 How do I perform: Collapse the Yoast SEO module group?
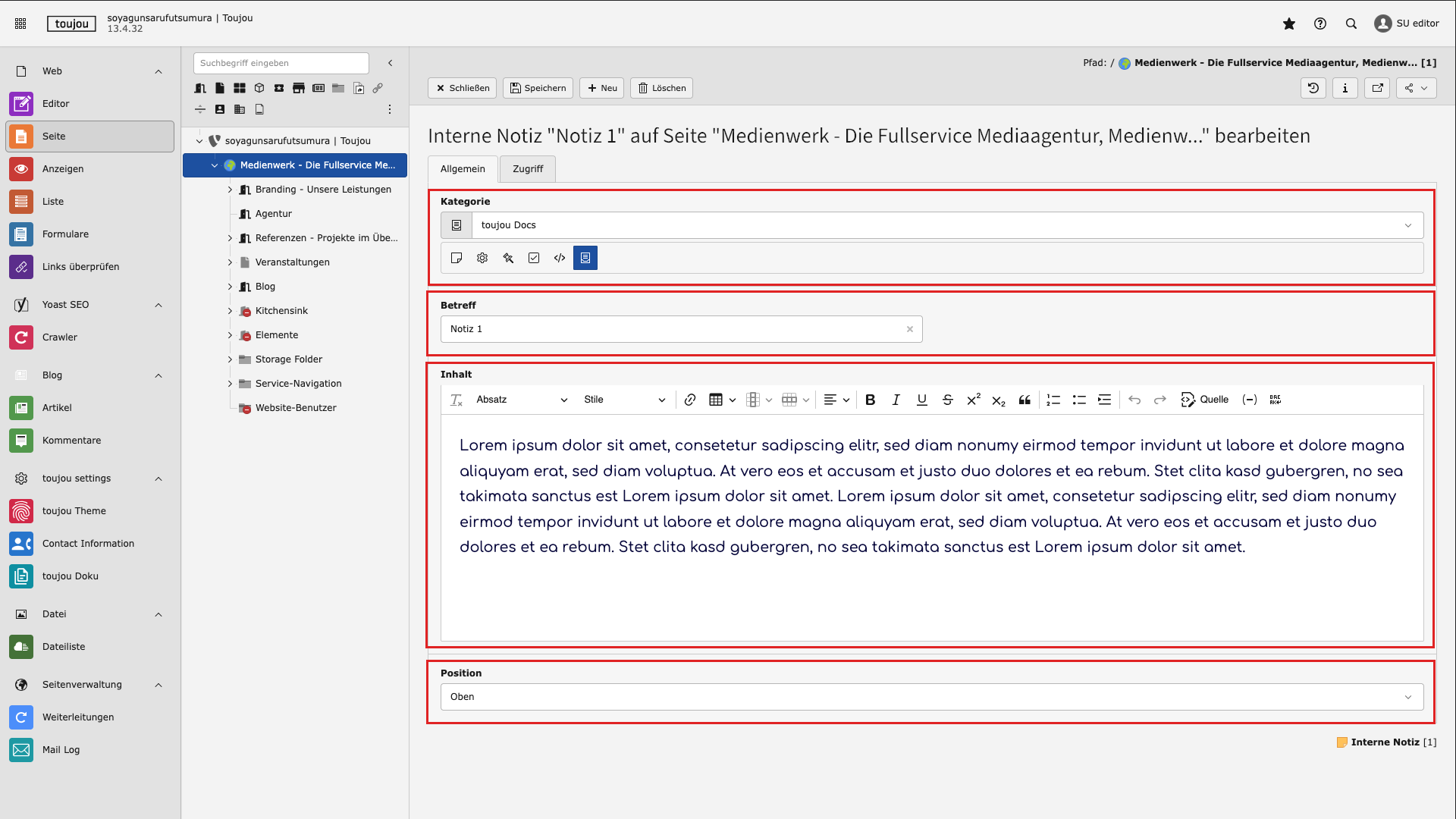[x=158, y=305]
